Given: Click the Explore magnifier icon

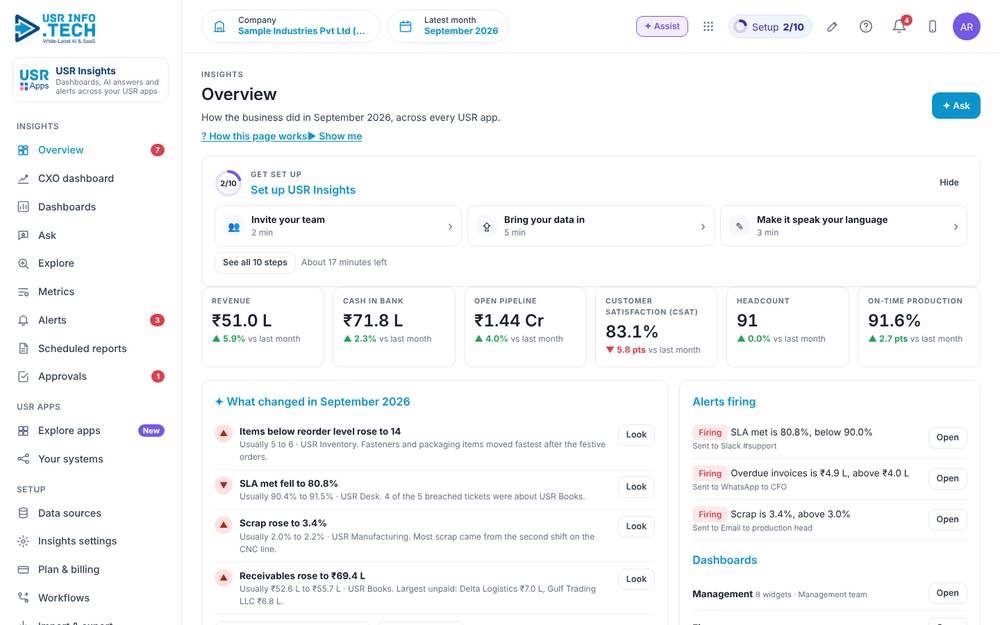Looking at the screenshot, I should coord(24,263).
